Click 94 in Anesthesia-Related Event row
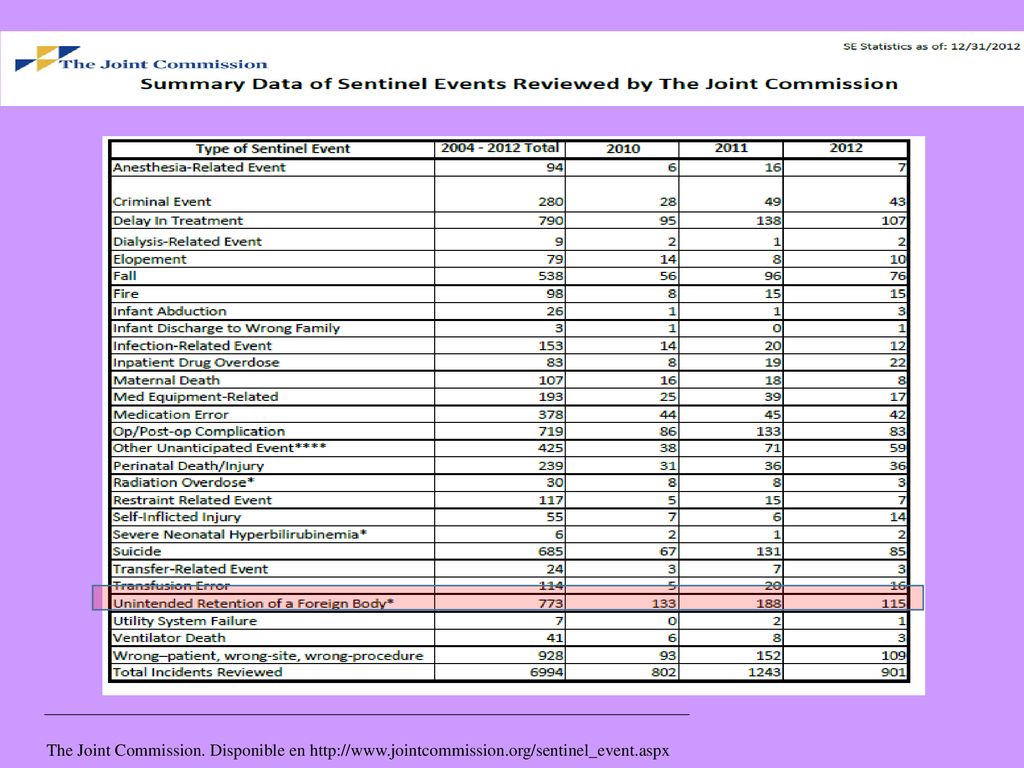The height and width of the screenshot is (768, 1024). [x=555, y=167]
